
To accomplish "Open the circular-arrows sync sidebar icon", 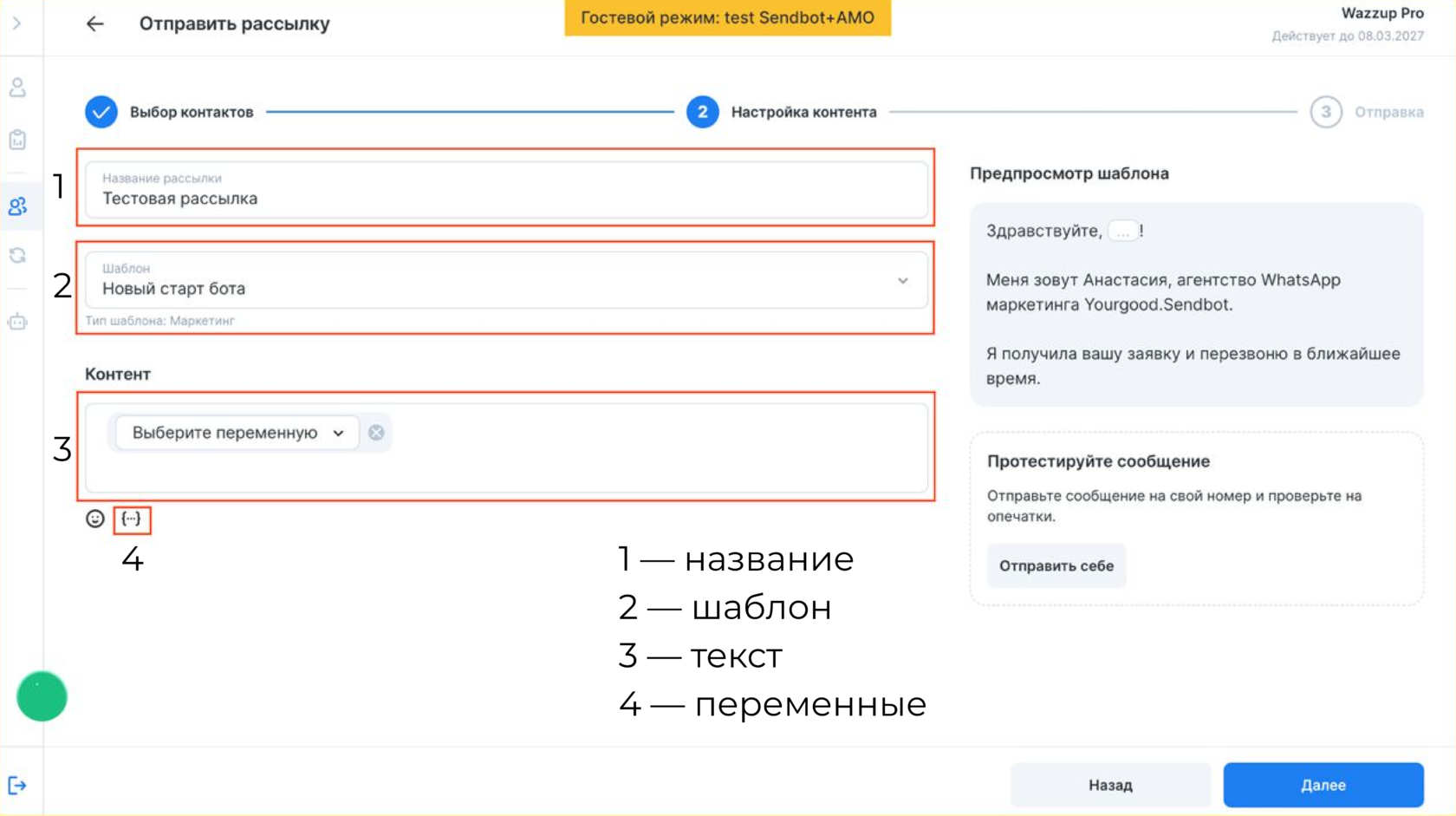I will (17, 256).
